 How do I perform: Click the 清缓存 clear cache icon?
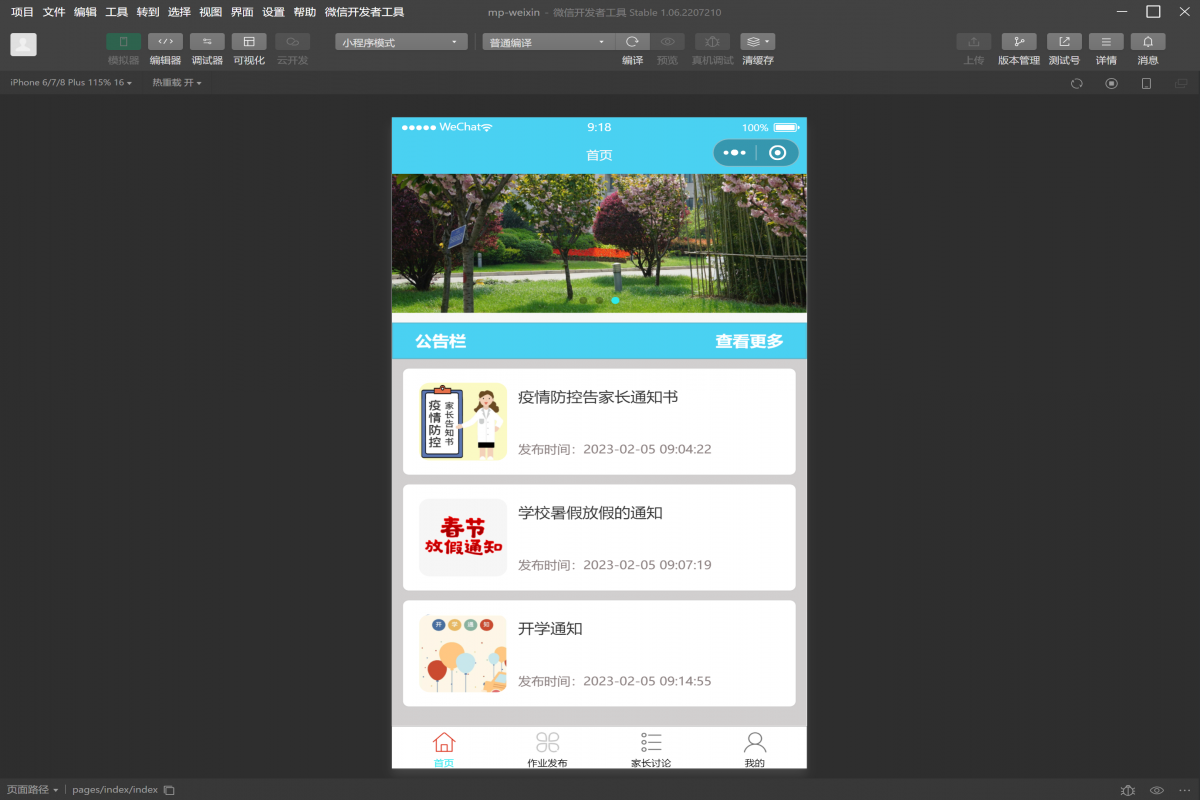[756, 41]
